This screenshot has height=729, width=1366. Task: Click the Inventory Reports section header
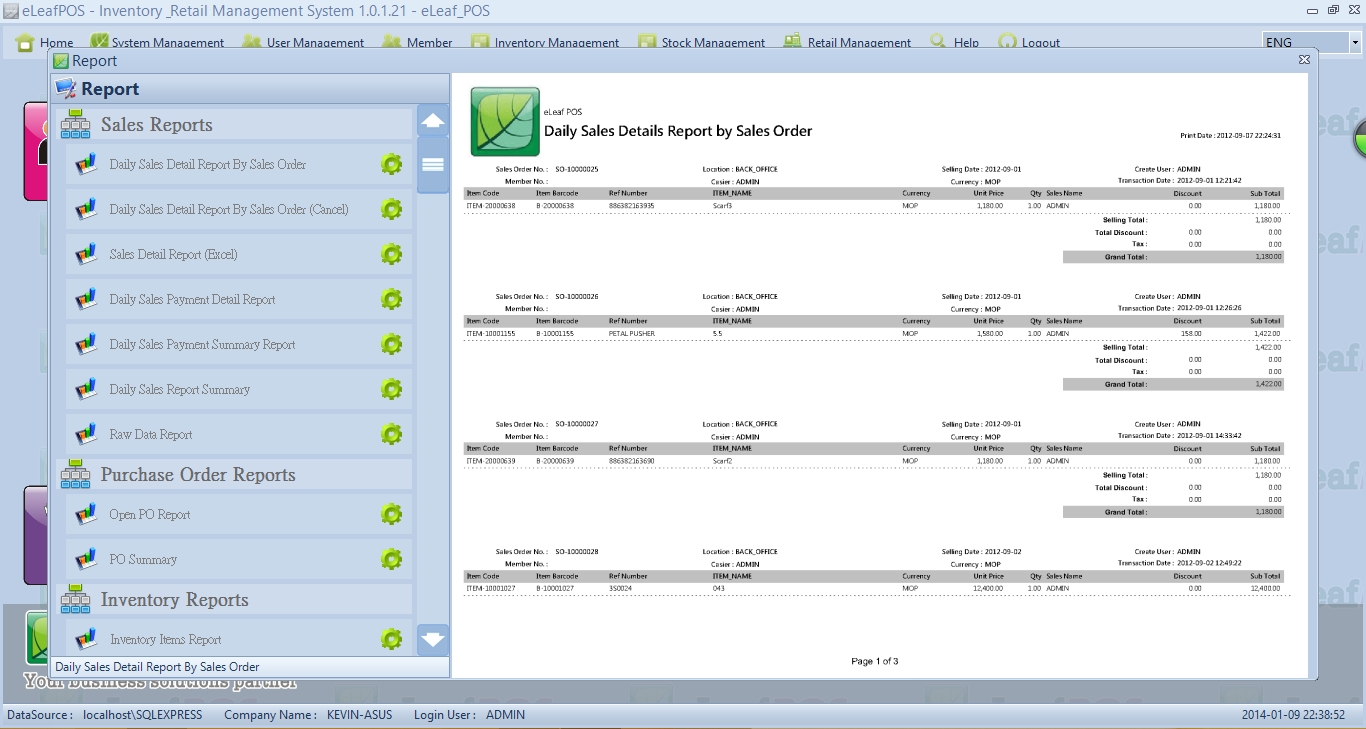tap(174, 600)
